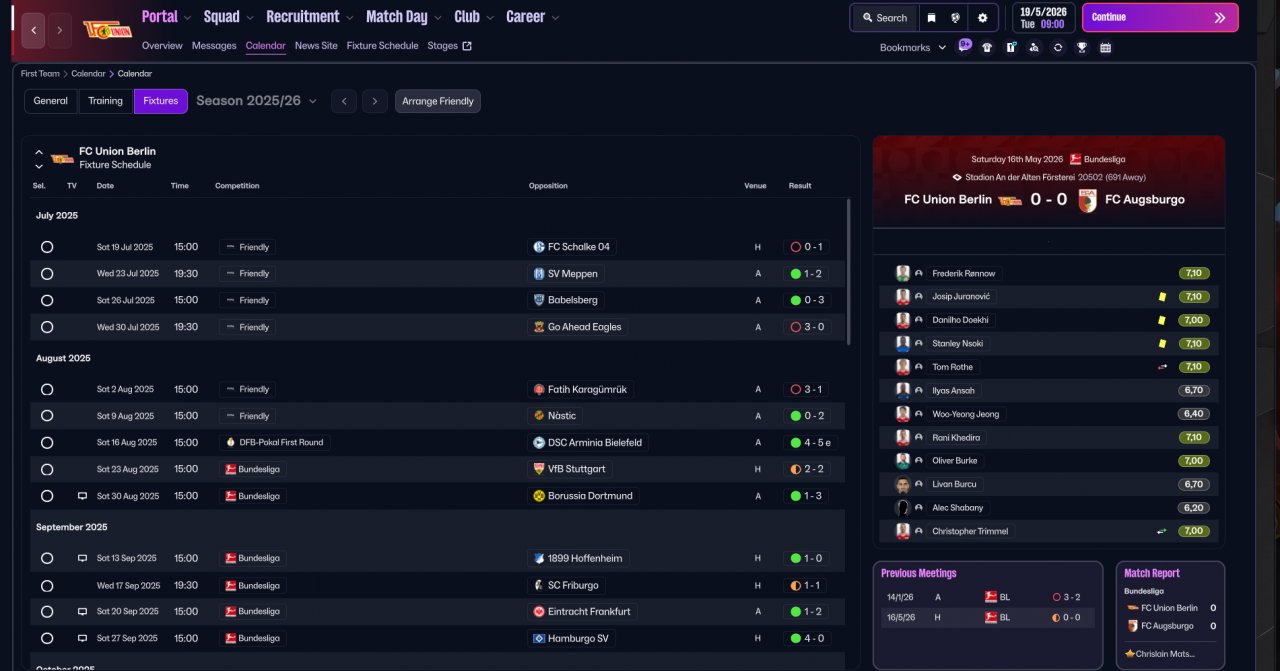The image size is (1280, 671).
Task: Select the Hamburgo SV fixture radio button
Action: [47, 638]
